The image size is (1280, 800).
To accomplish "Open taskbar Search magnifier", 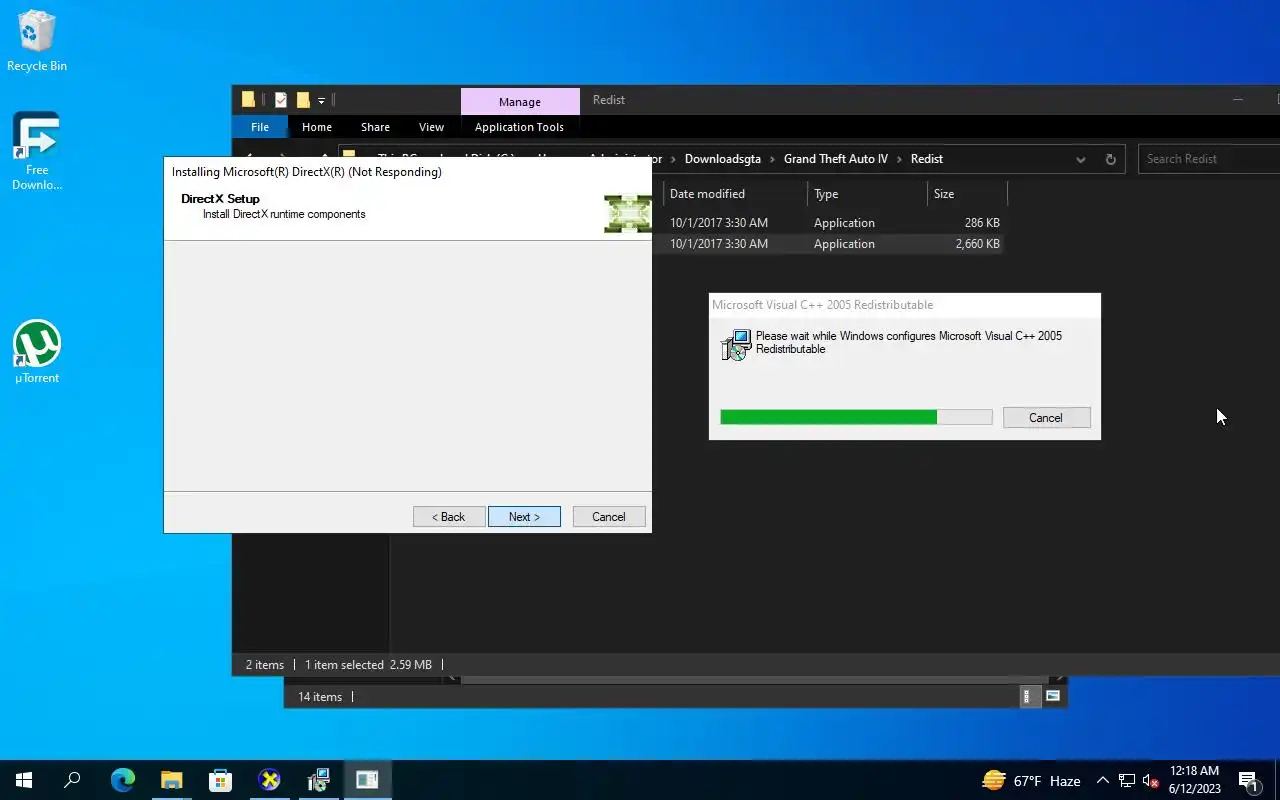I will click(72, 780).
